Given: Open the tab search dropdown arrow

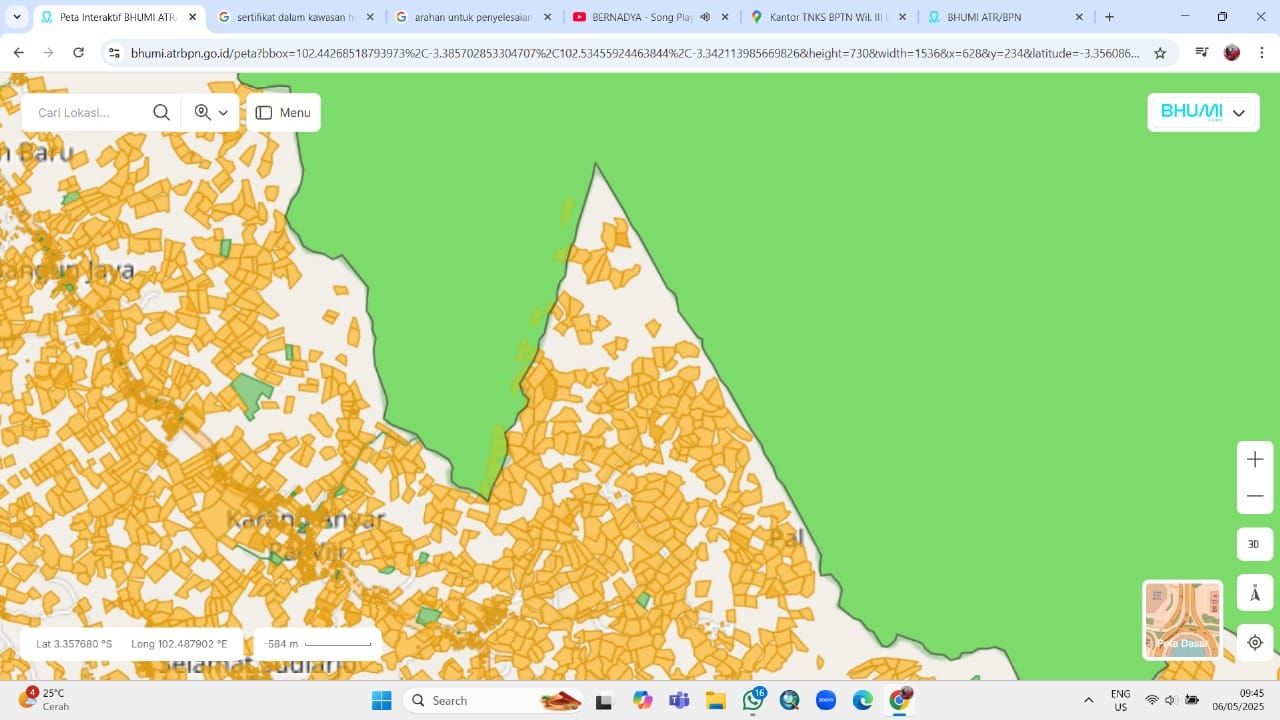Looking at the screenshot, I should [17, 17].
